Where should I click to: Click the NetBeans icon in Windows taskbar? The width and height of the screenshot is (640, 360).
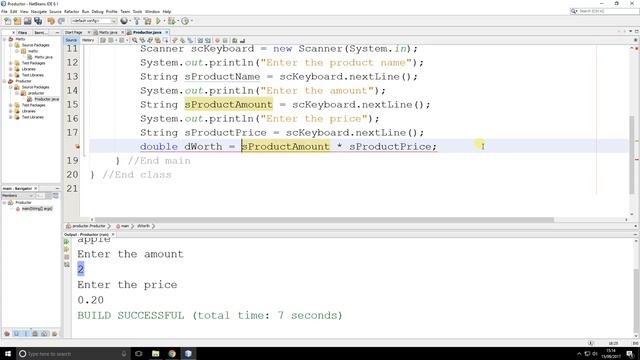click(188, 353)
